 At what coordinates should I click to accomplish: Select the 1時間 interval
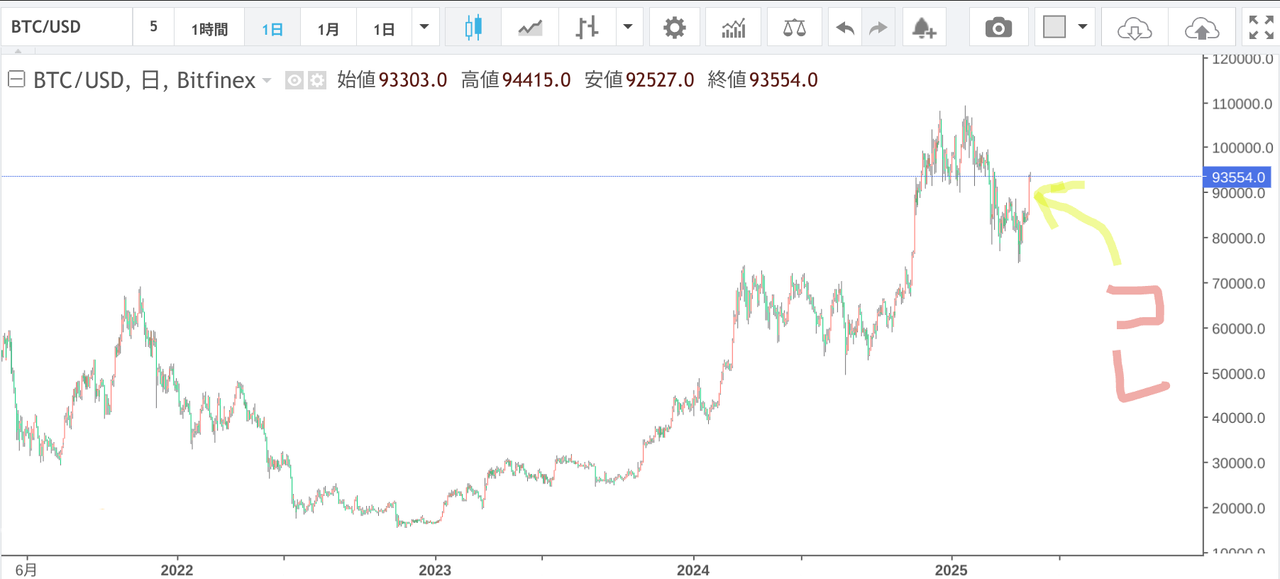tap(209, 29)
